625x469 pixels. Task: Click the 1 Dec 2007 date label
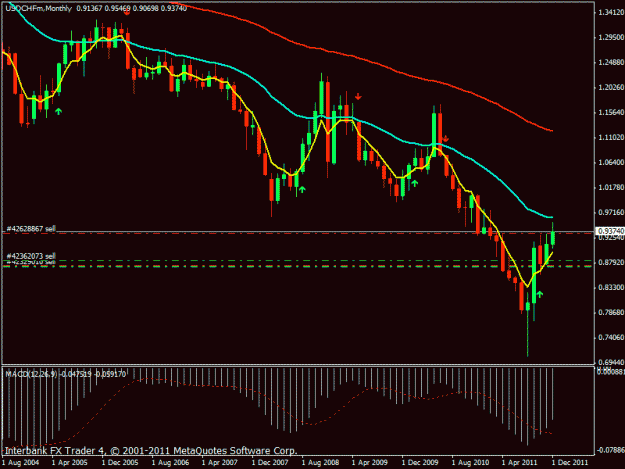click(270, 463)
